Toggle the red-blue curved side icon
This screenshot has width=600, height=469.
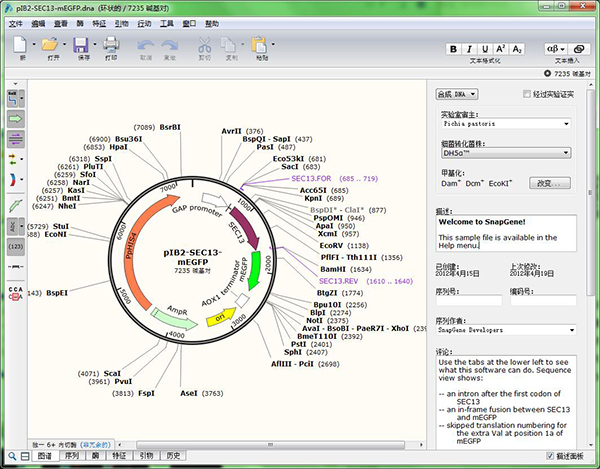tap(13, 179)
